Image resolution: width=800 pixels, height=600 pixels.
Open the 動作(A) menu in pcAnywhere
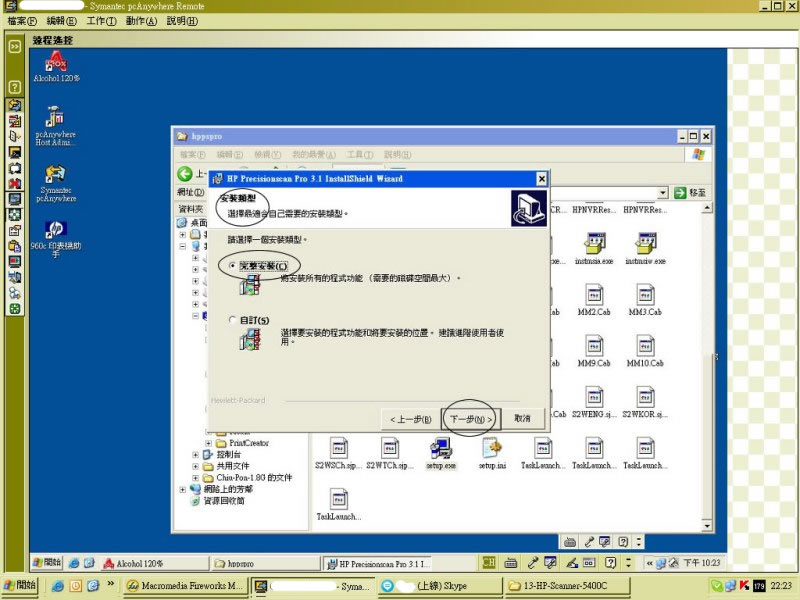[x=141, y=21]
